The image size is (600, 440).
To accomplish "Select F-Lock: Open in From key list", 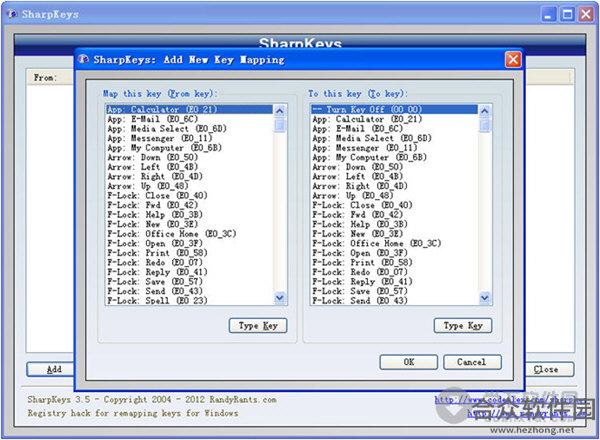I will pos(189,243).
